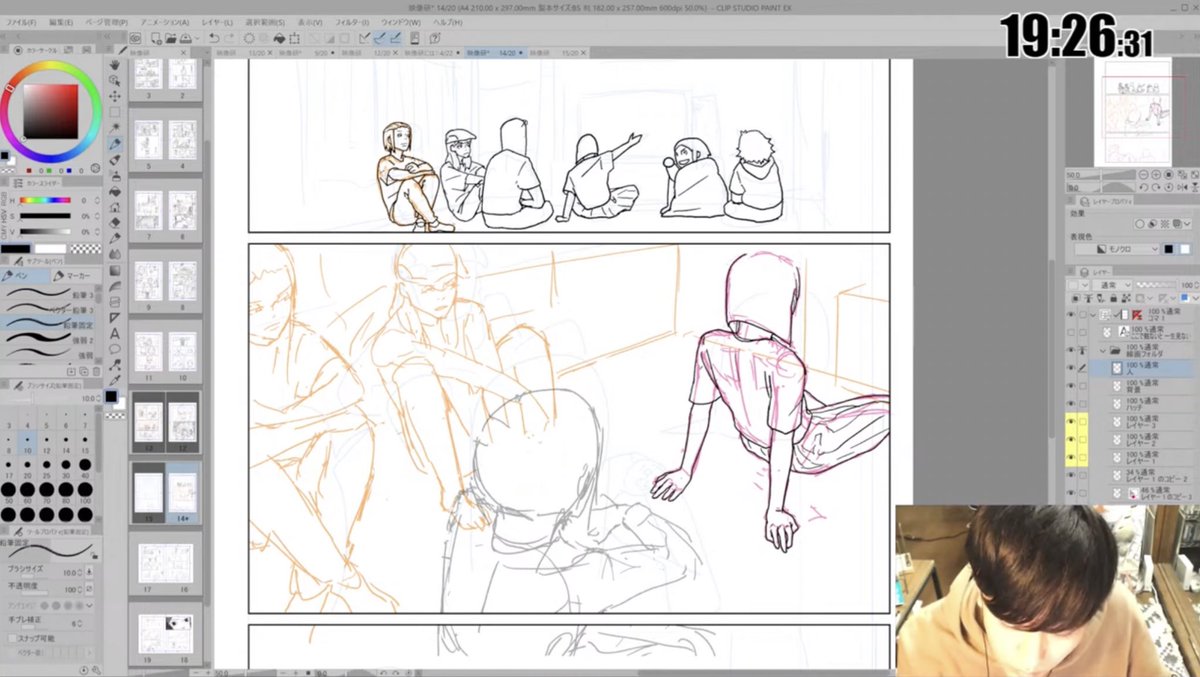Click the Redo arrow in the toolbar
1200x677 pixels.
(x=229, y=38)
